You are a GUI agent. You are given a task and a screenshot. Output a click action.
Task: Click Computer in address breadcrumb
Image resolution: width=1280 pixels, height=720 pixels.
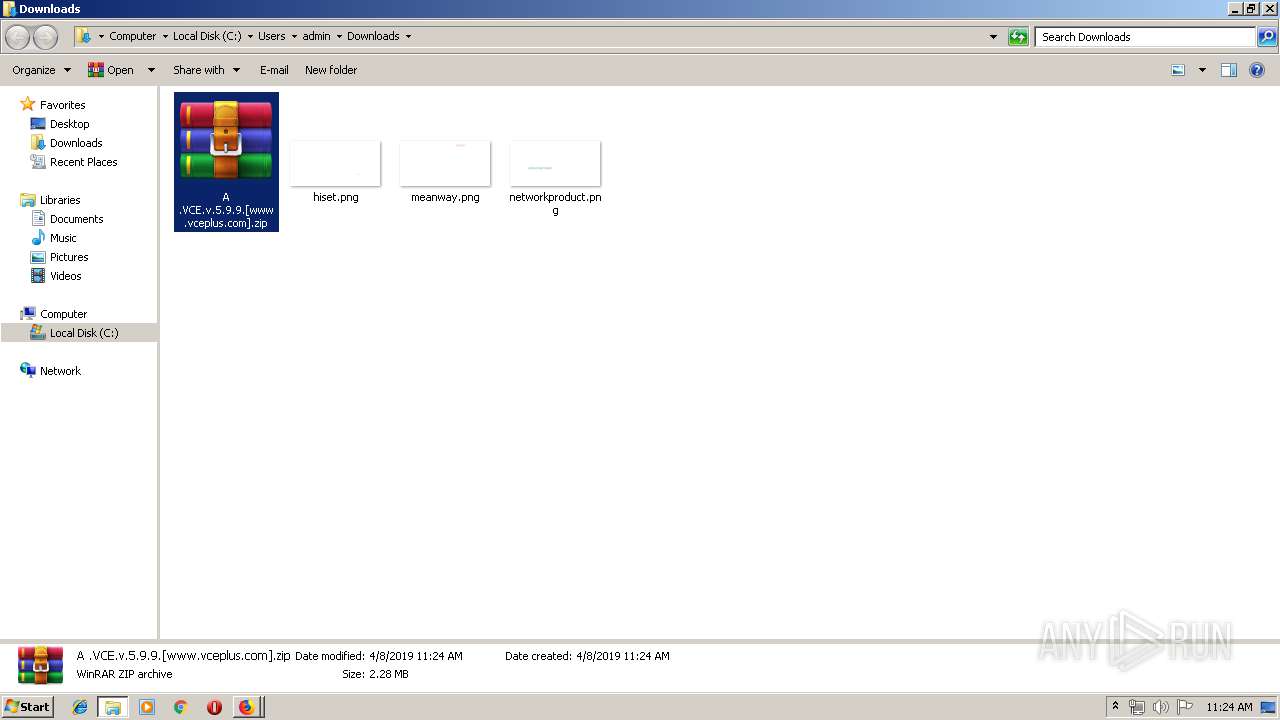pos(132,36)
